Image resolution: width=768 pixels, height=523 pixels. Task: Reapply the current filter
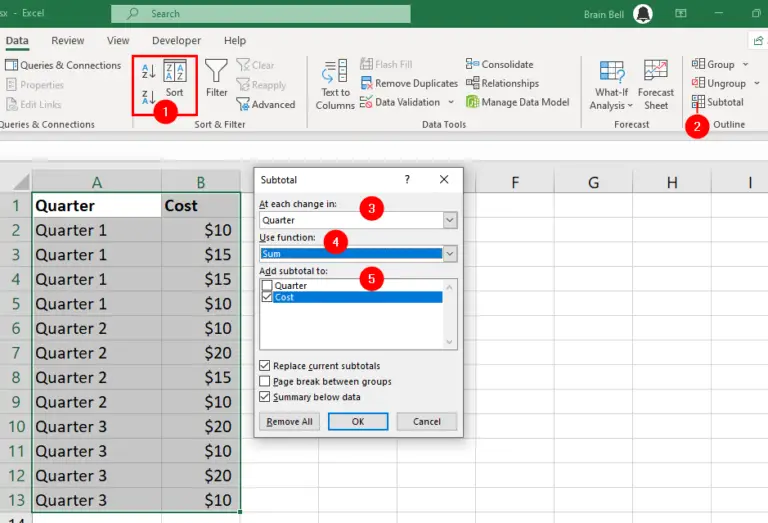point(261,85)
